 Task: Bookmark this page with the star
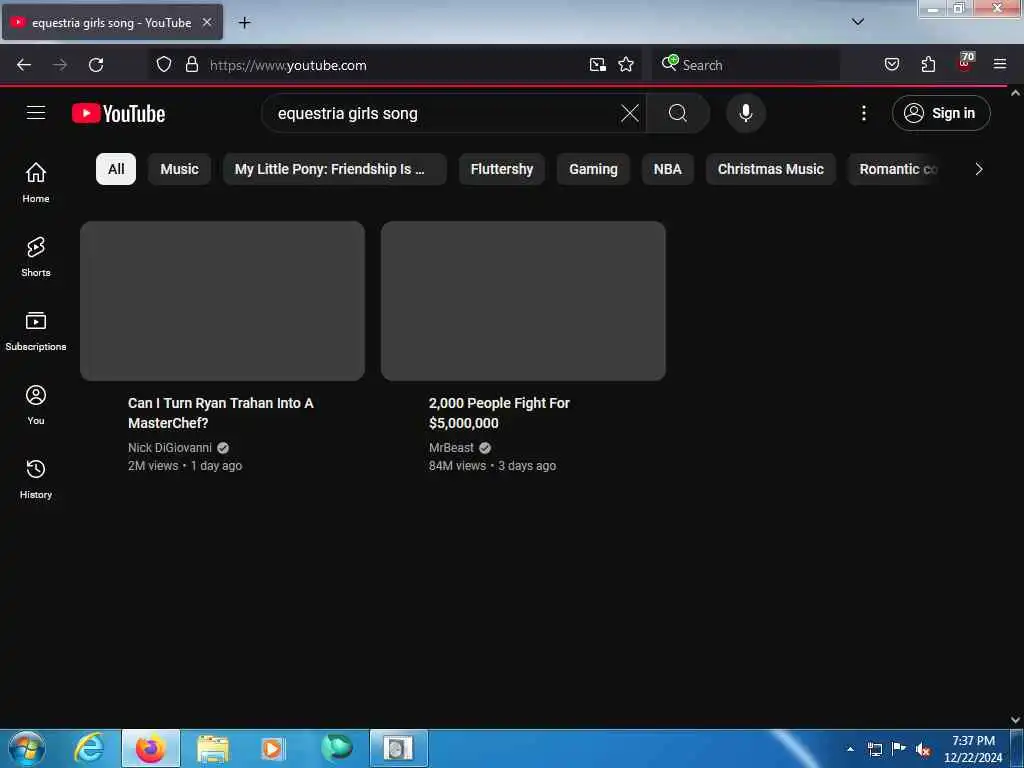(x=626, y=65)
